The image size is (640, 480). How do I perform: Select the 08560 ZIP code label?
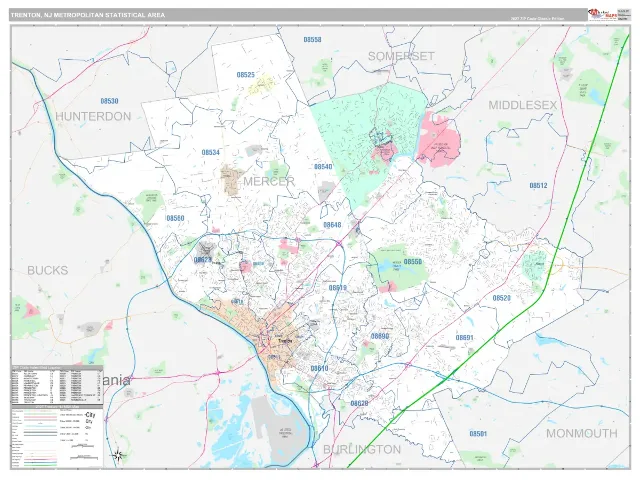pyautogui.click(x=176, y=218)
